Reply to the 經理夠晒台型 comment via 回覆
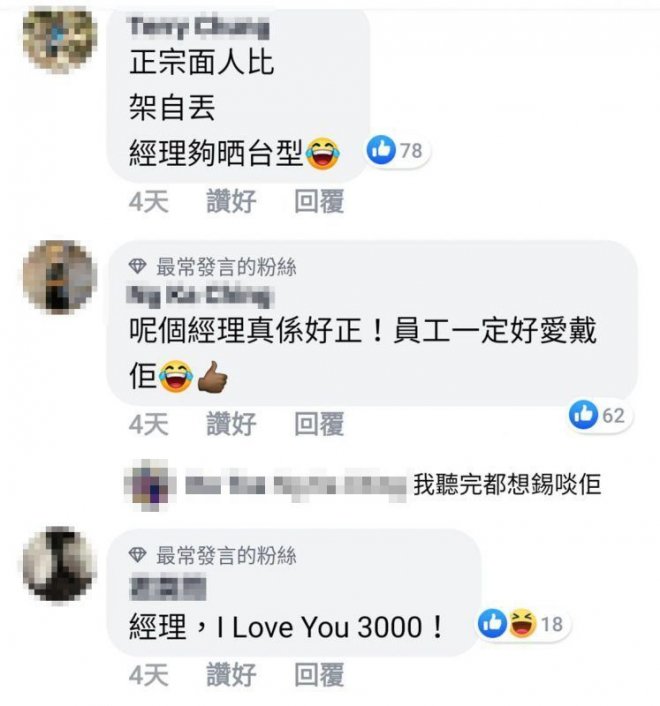The height and width of the screenshot is (706, 660). 319,201
